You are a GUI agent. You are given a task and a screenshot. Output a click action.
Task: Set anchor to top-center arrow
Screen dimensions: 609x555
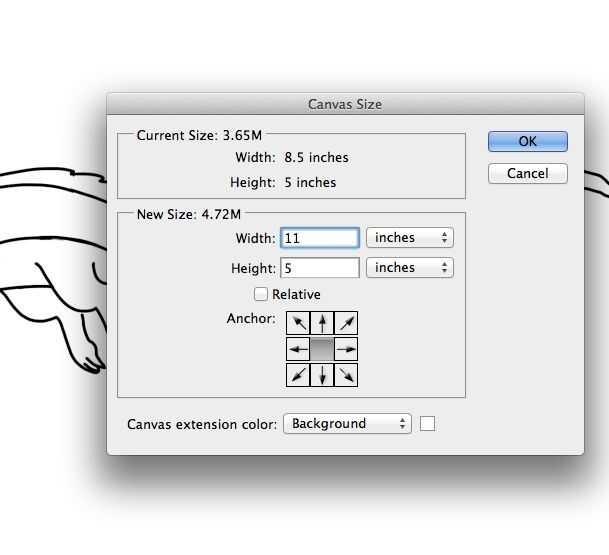pos(322,323)
